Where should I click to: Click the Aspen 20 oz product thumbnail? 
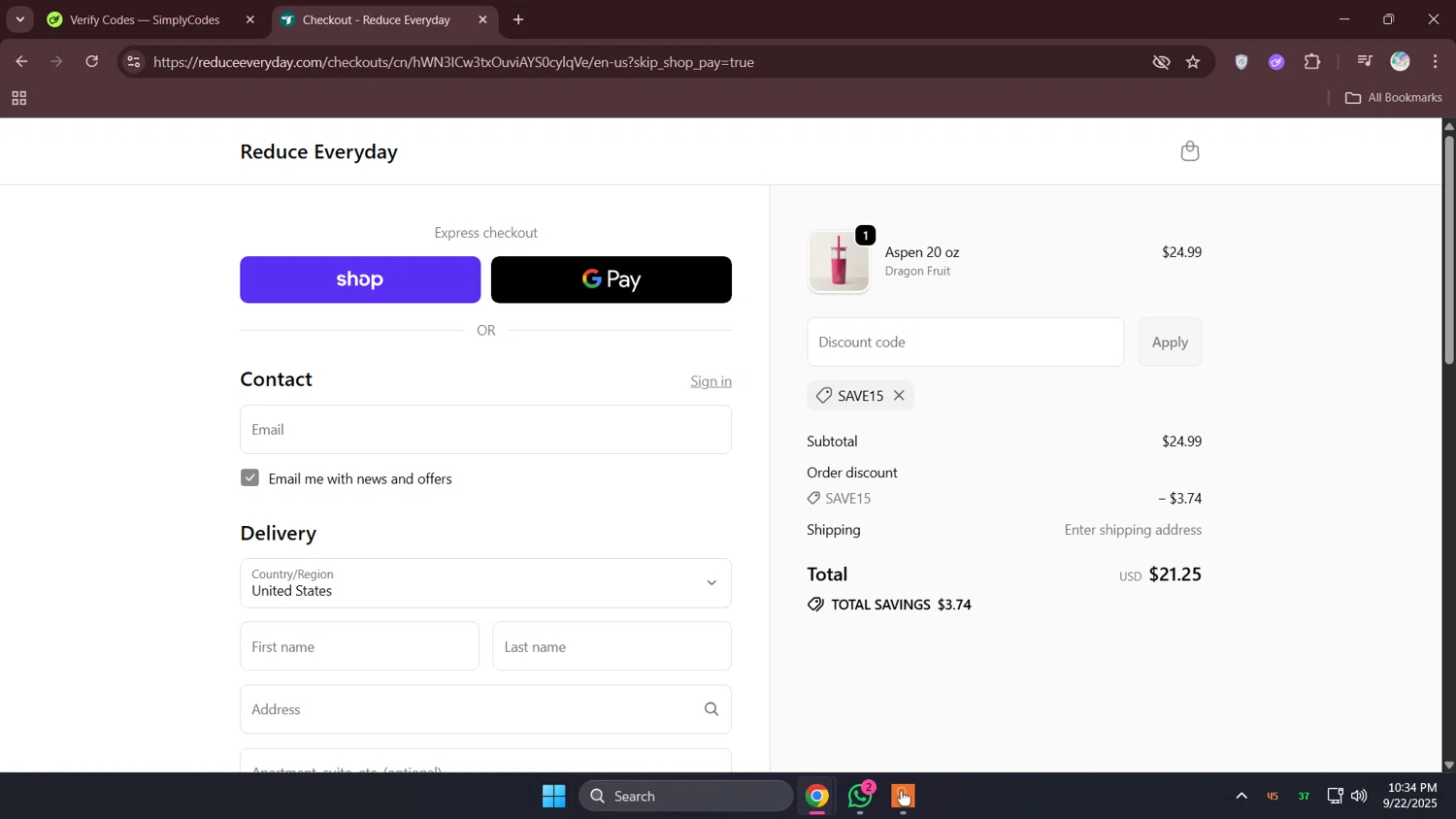(839, 262)
